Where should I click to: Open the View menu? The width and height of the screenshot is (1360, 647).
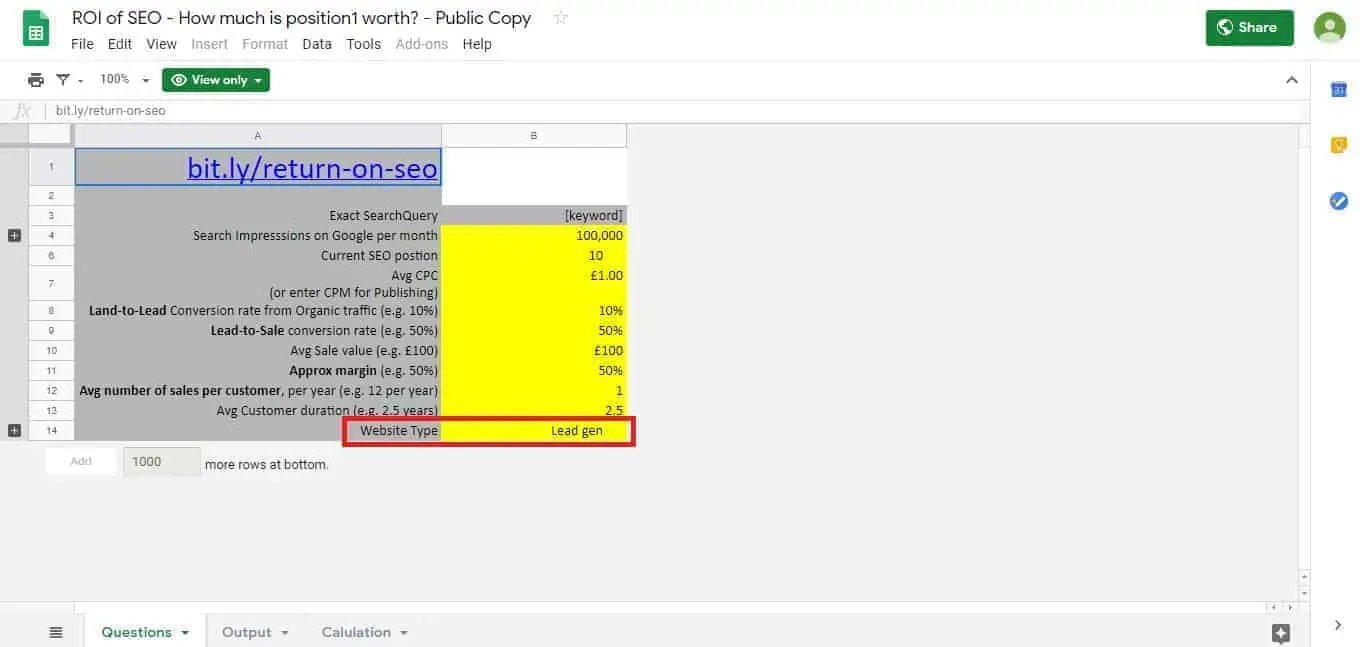(x=161, y=44)
